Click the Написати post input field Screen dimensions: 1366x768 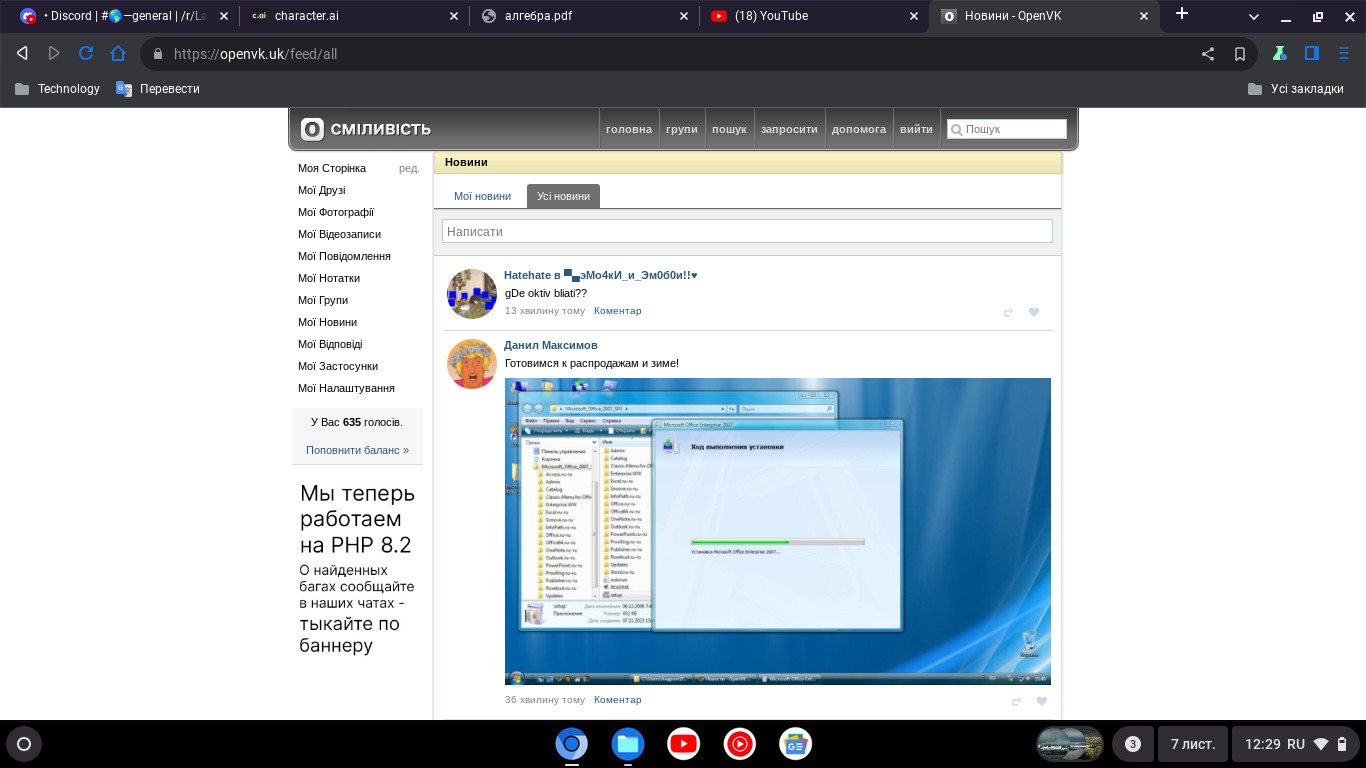tap(747, 231)
